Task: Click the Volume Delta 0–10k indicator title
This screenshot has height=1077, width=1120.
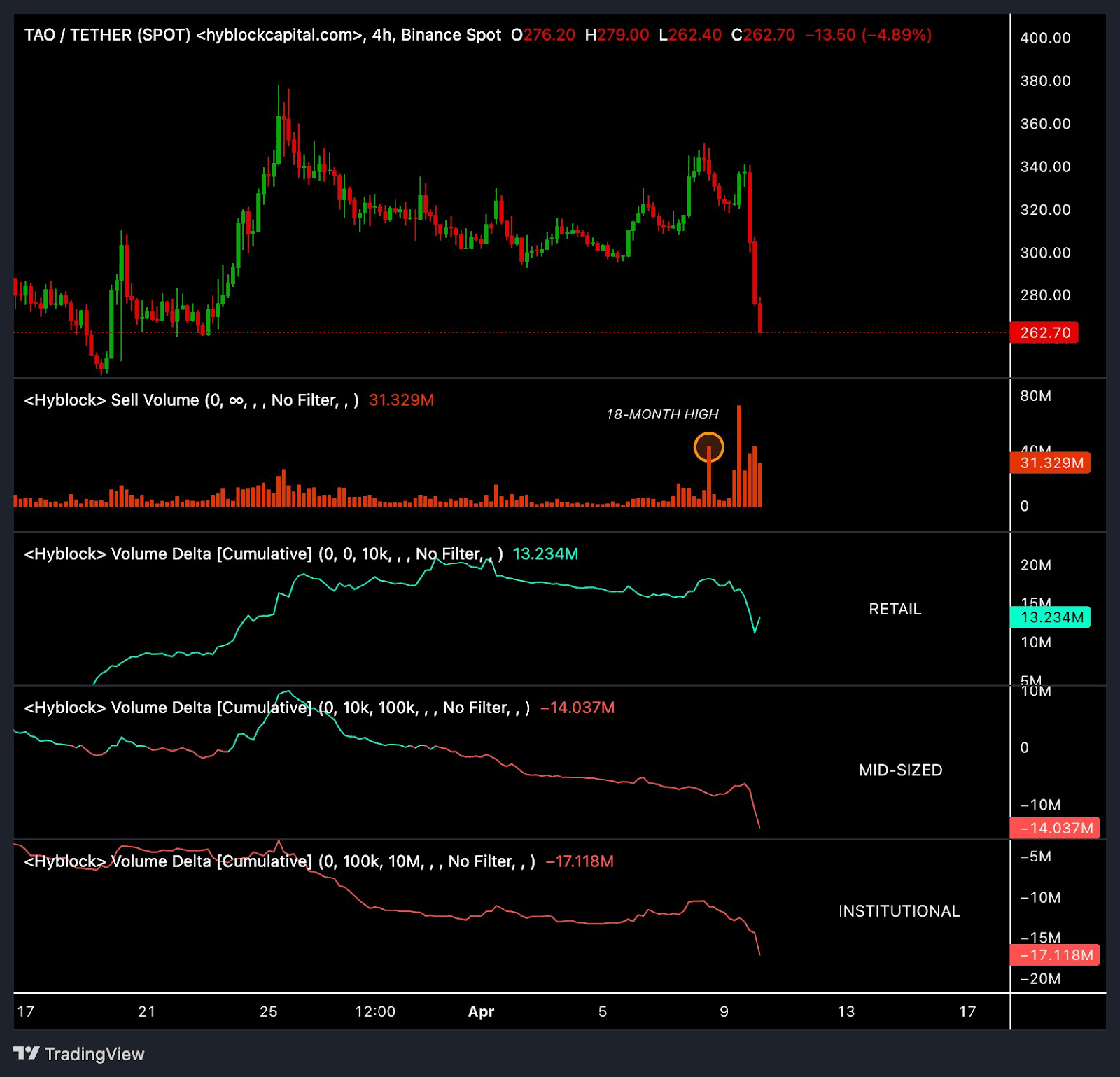Action: pyautogui.click(x=262, y=554)
